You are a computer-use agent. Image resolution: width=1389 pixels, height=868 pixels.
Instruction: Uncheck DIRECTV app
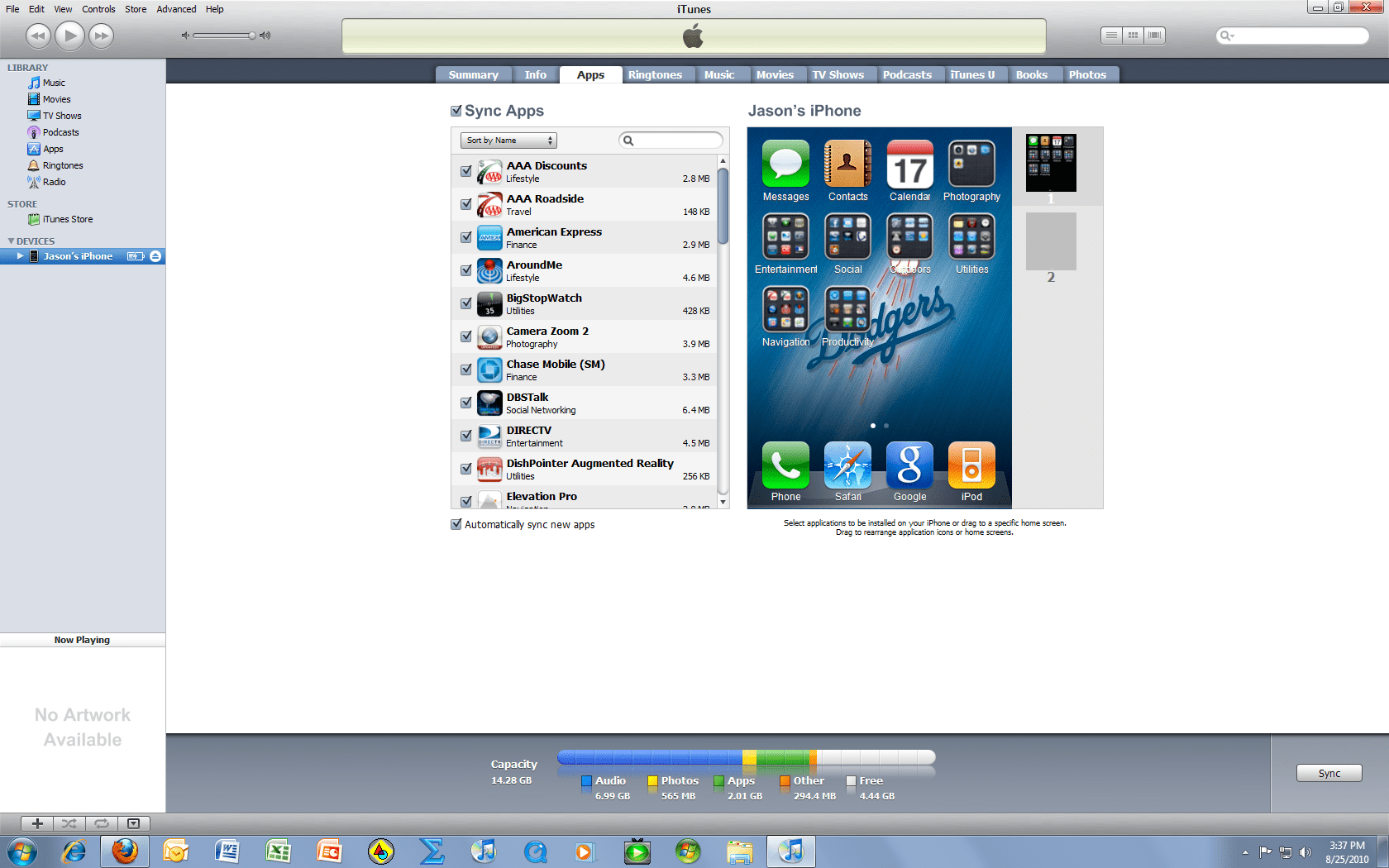(x=466, y=436)
